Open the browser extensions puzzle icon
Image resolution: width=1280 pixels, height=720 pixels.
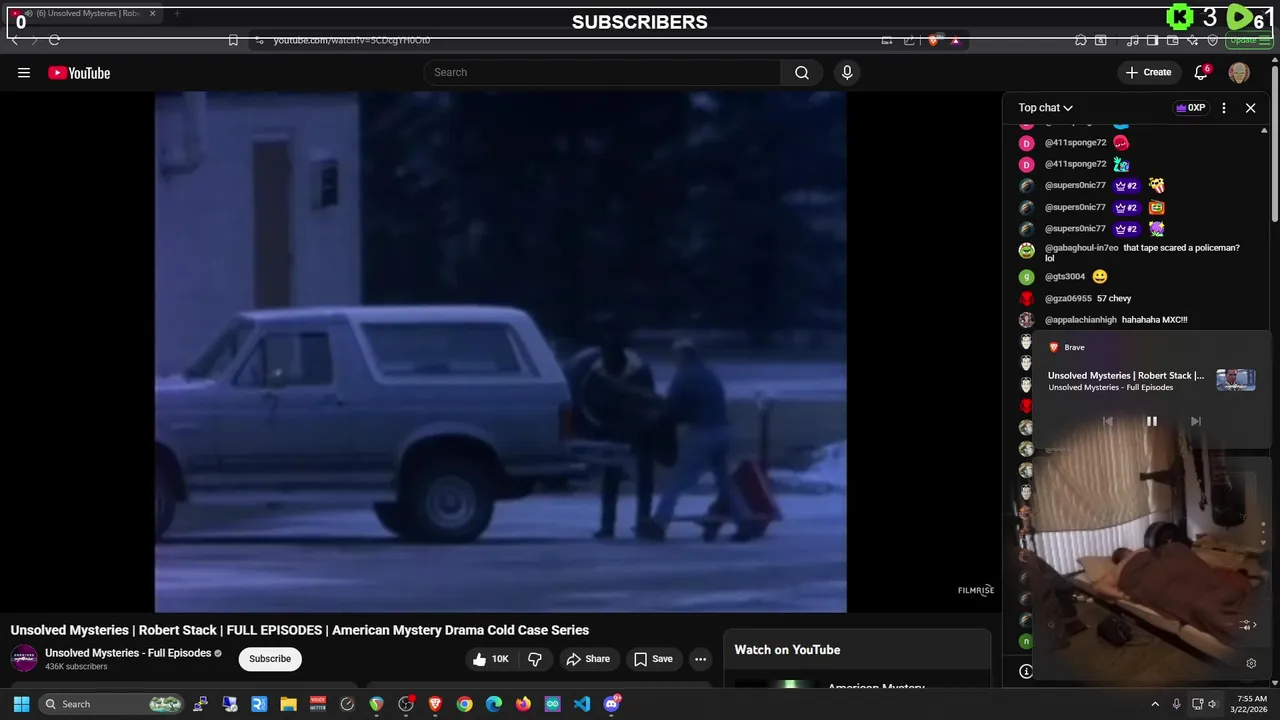click(x=1081, y=40)
